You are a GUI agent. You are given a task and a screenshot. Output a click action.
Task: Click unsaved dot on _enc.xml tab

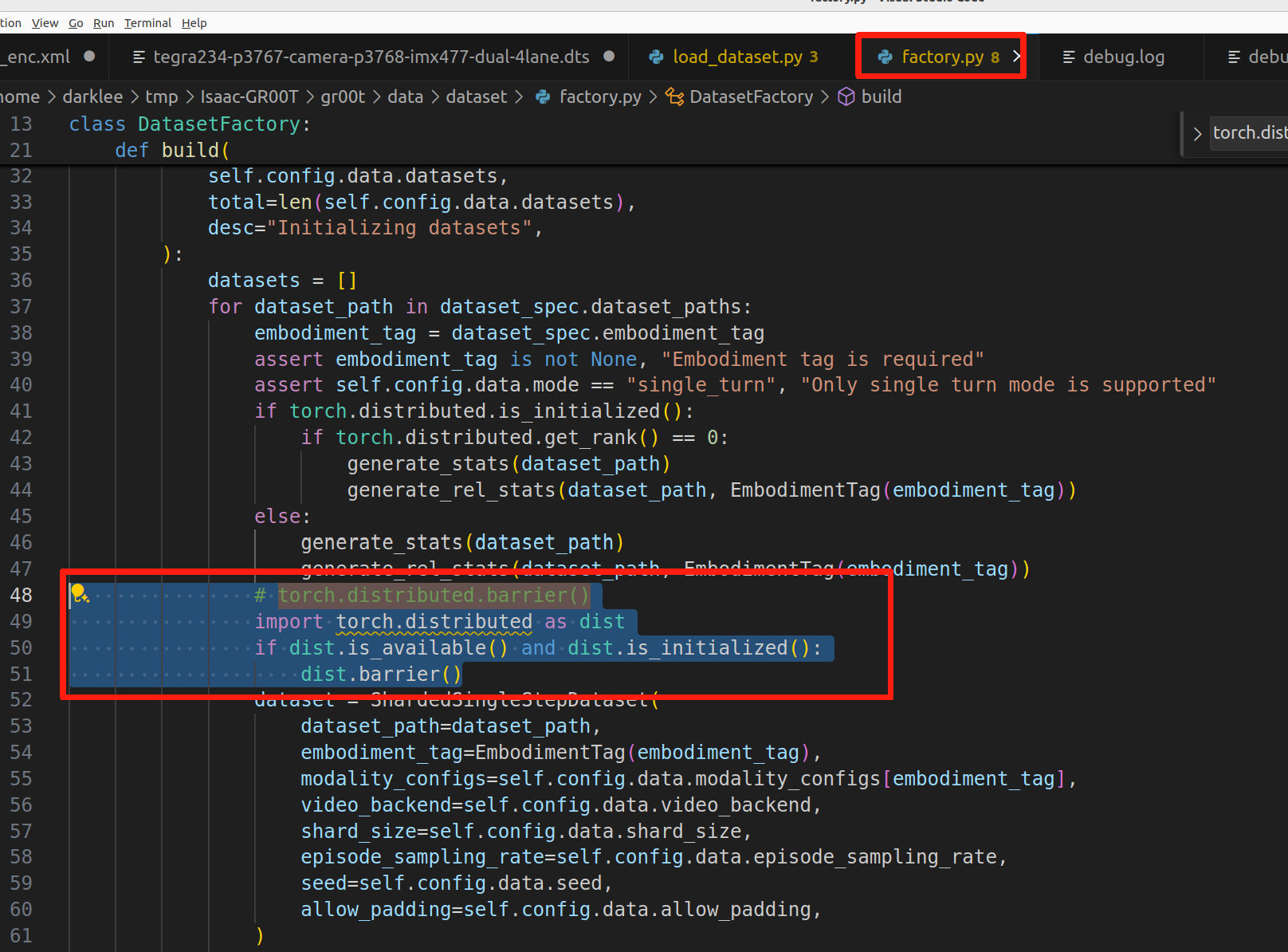89,57
